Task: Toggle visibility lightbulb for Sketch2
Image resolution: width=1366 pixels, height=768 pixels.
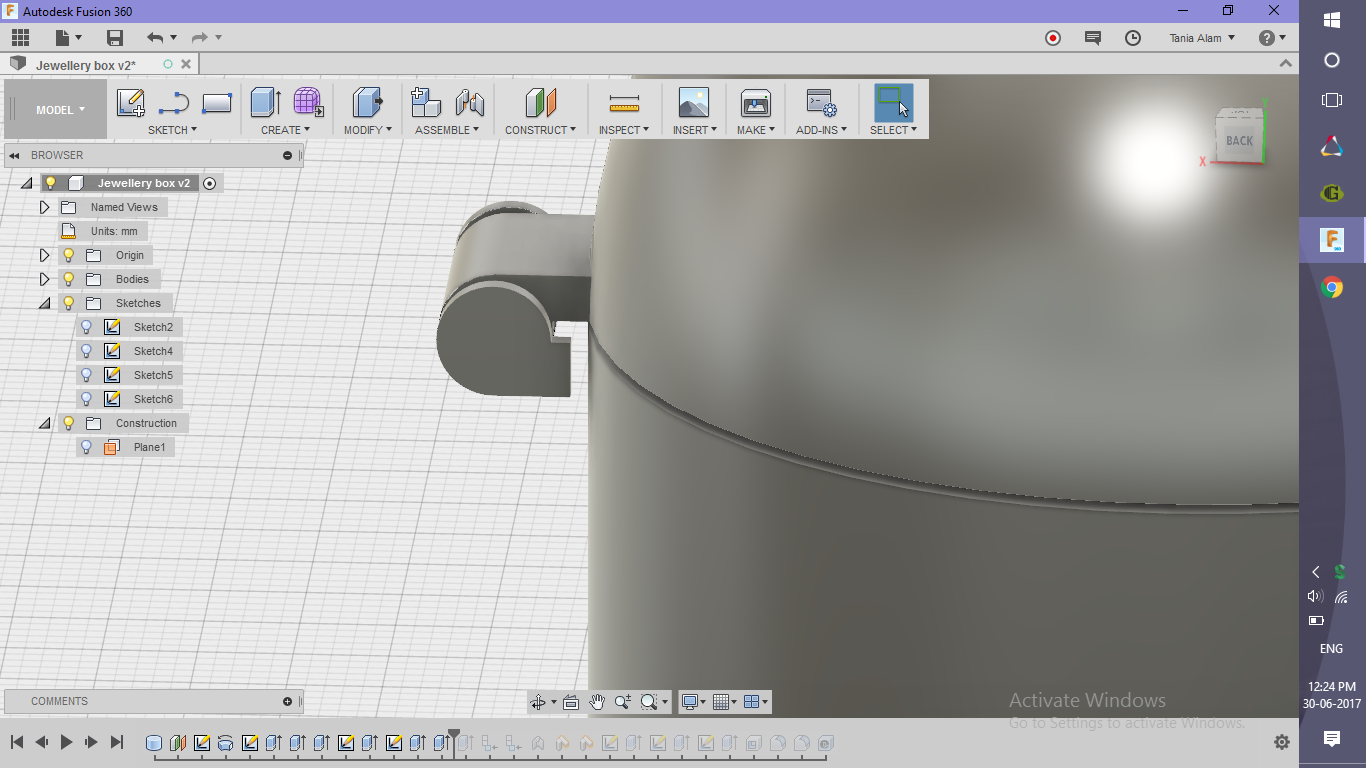Action: coord(86,327)
